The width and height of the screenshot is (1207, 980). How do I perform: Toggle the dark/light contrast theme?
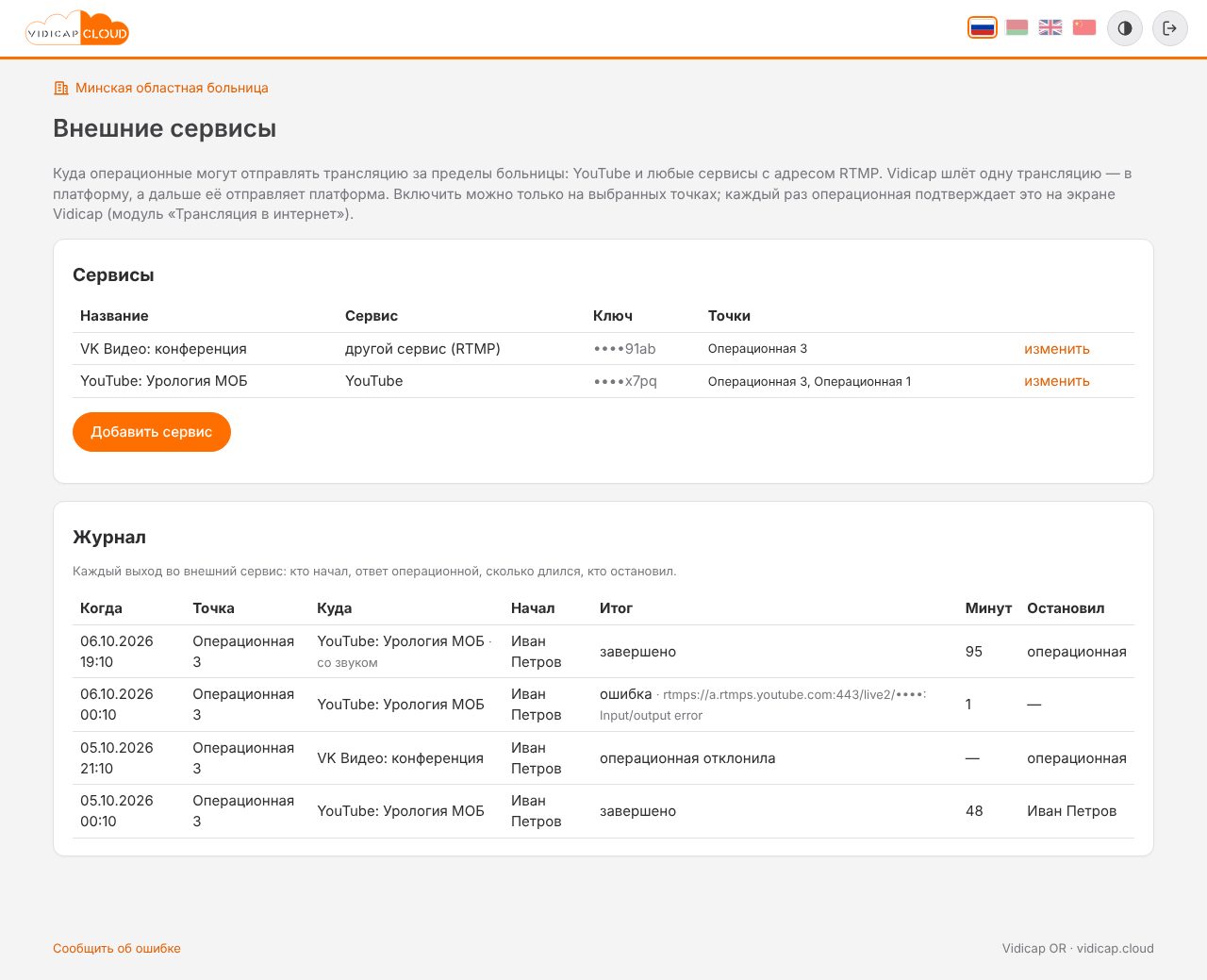pyautogui.click(x=1125, y=28)
